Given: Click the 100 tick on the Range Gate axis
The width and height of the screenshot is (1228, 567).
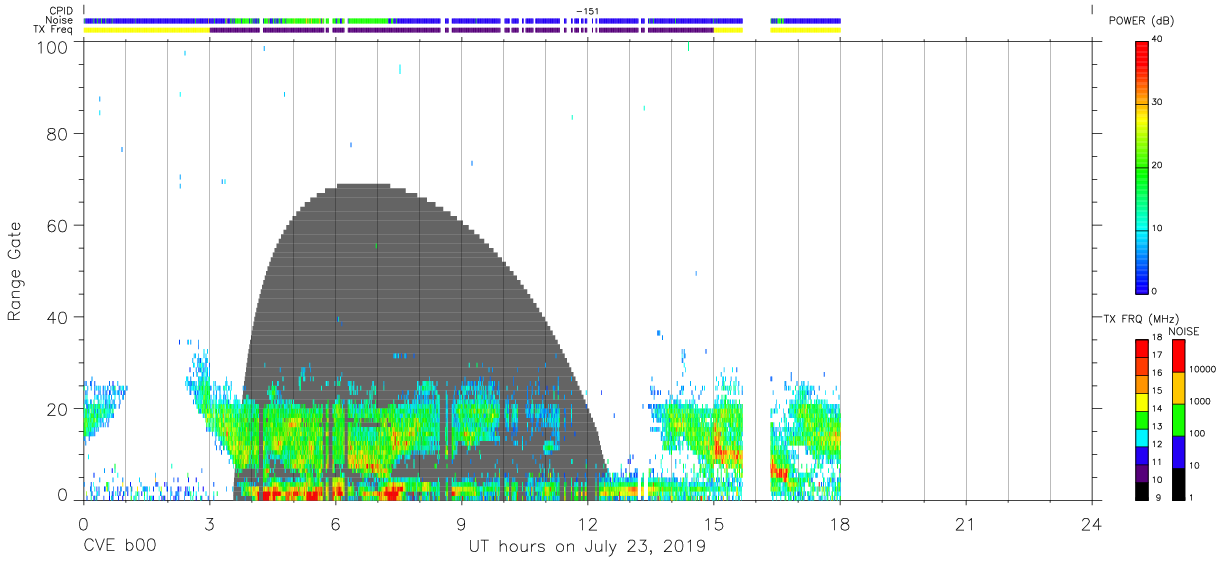Looking at the screenshot, I should (x=53, y=46).
